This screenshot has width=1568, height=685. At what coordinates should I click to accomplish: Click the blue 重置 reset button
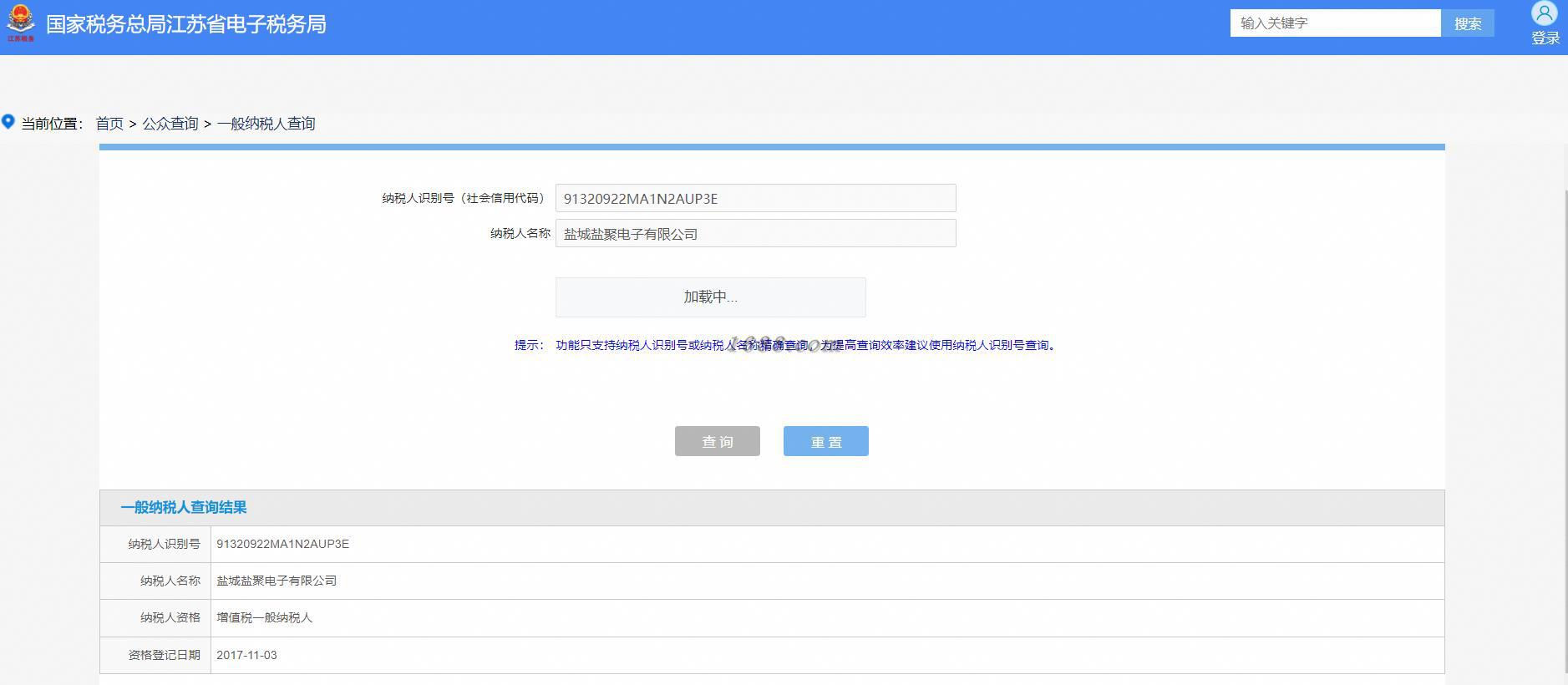pos(825,441)
